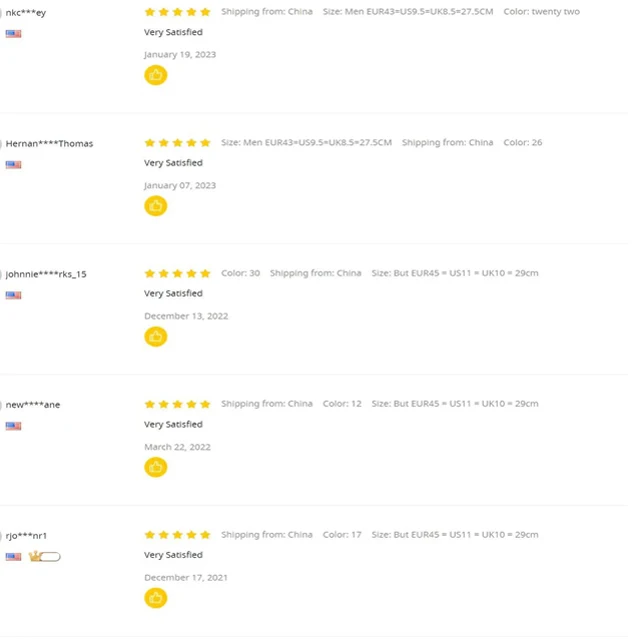Open reviewer profile johnnie****rks_15
639x639 pixels.
(46, 274)
